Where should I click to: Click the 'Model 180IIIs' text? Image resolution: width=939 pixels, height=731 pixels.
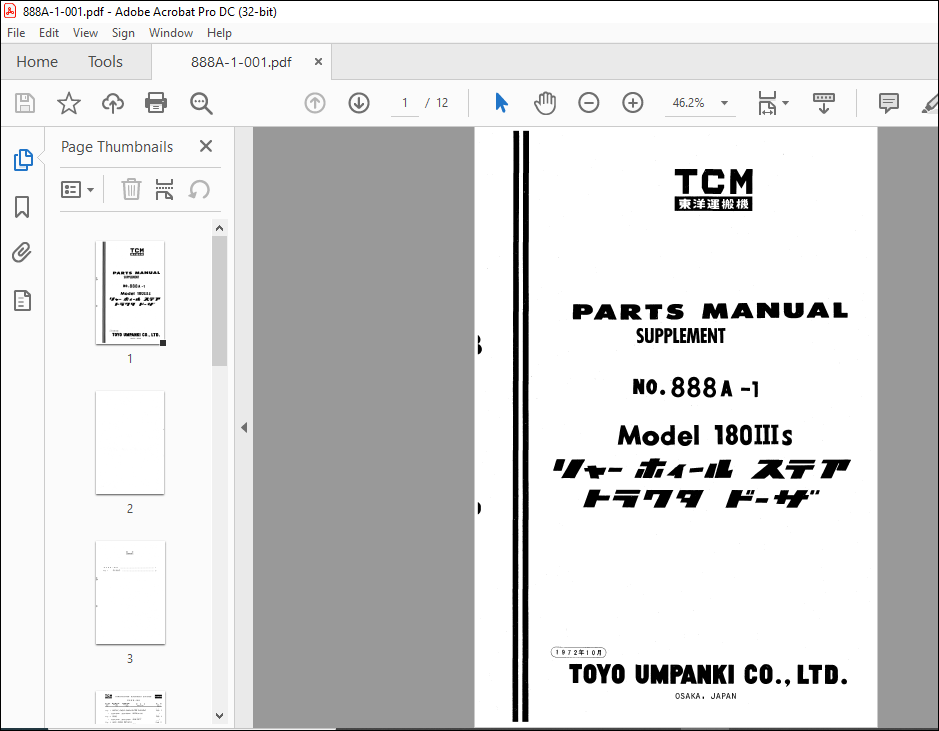(705, 435)
